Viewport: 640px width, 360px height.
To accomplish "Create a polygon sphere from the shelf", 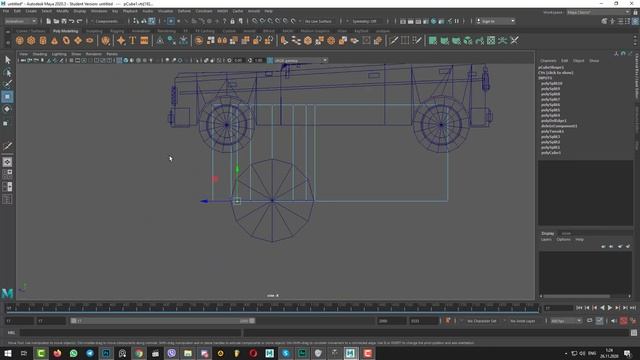I will tap(20, 40).
